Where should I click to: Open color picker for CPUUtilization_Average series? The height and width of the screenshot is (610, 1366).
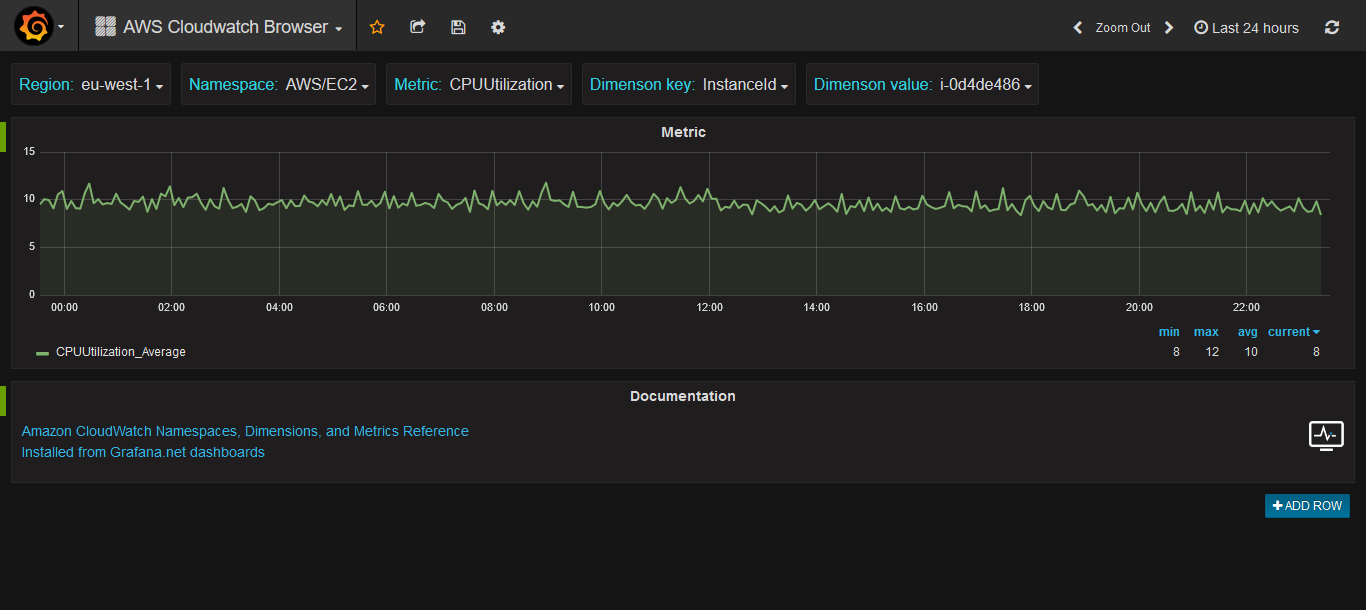(42, 353)
